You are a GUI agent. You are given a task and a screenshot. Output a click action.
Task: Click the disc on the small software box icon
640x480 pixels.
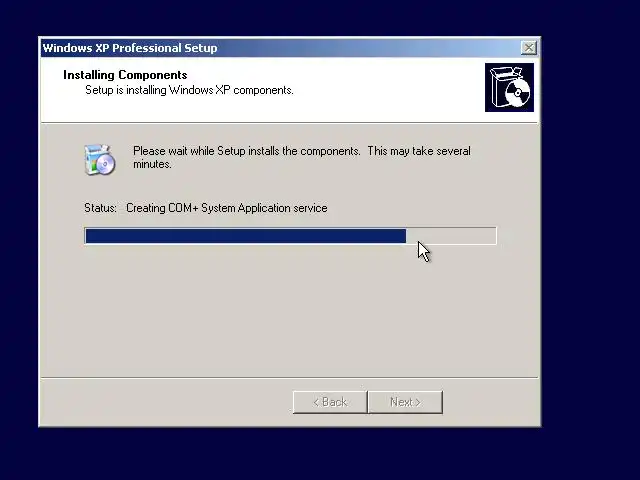107,164
